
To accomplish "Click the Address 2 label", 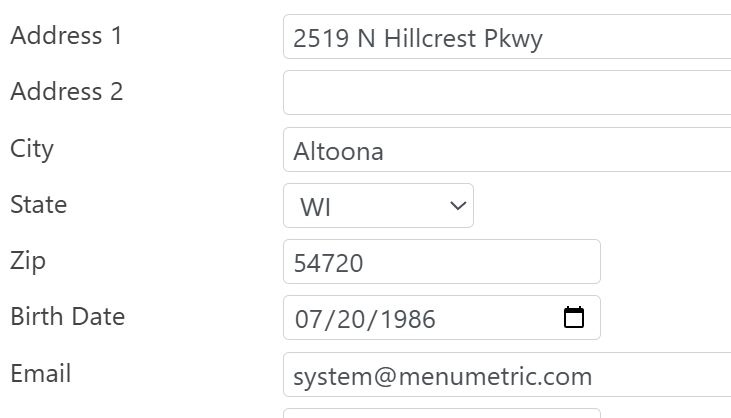I will coord(66,92).
